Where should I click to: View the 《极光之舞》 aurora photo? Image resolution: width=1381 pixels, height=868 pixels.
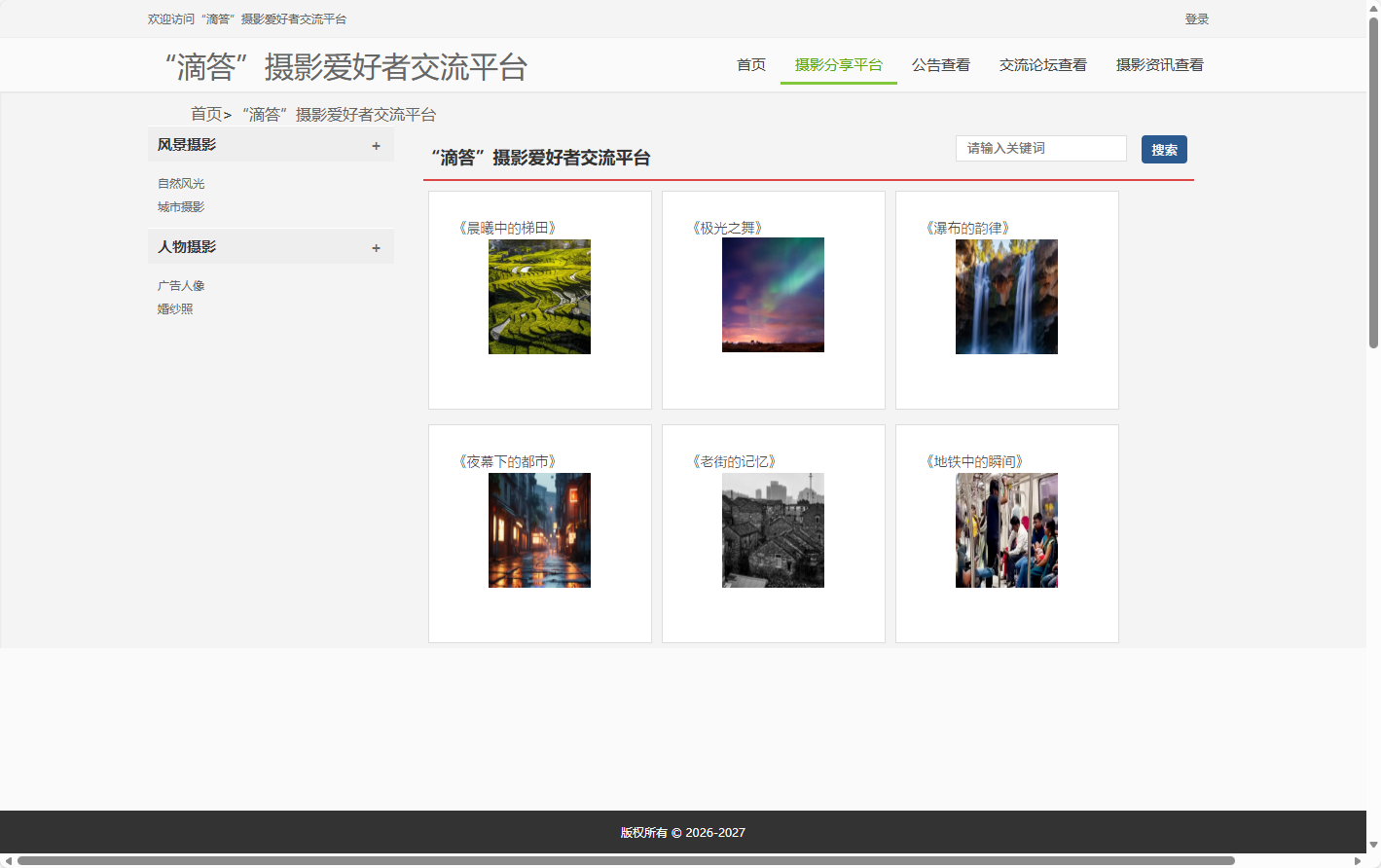click(x=773, y=295)
